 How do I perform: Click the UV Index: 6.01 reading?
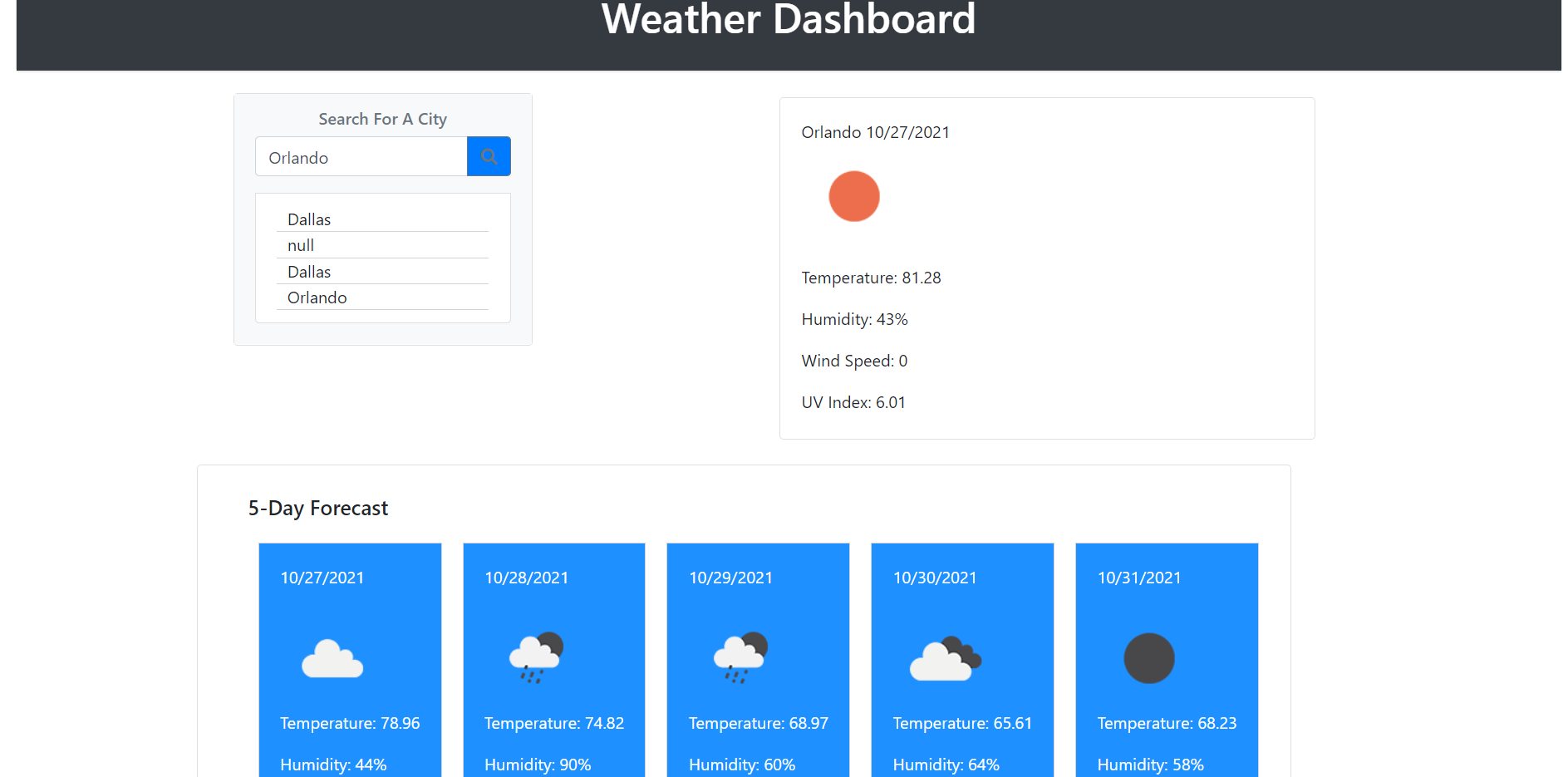(x=853, y=402)
